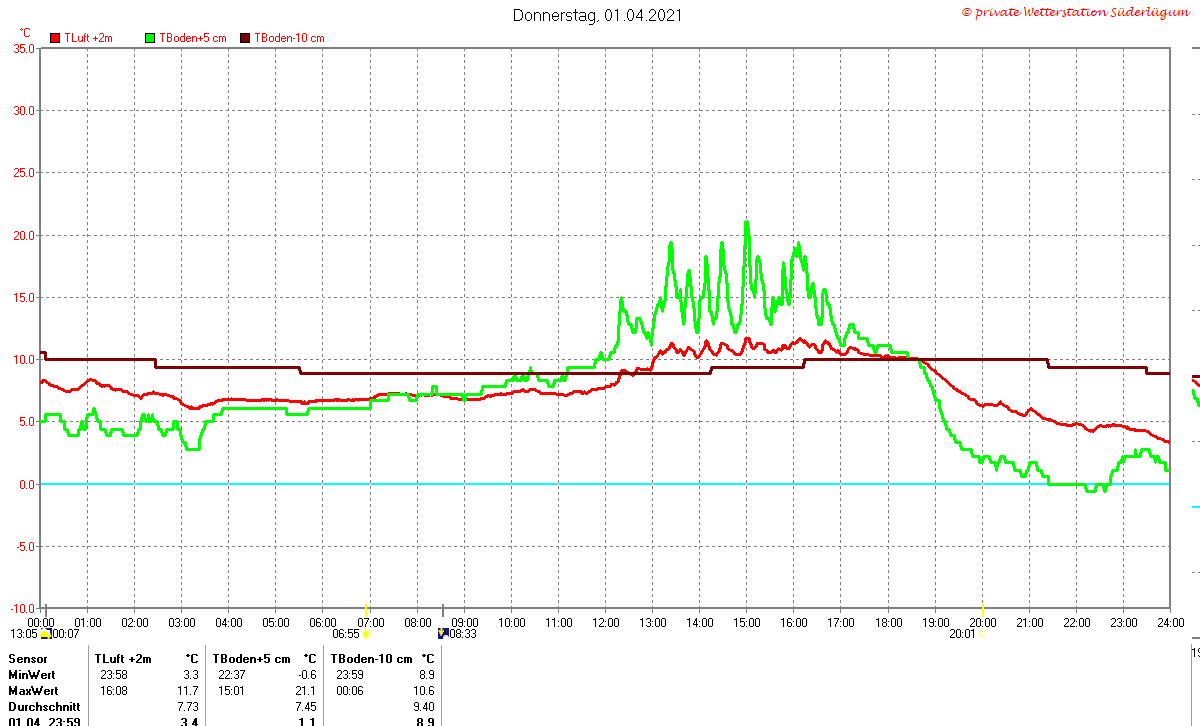Viewport: 1200px width, 726px height.
Task: Select the TBoden-10 cm legend label
Action: pyautogui.click(x=289, y=38)
